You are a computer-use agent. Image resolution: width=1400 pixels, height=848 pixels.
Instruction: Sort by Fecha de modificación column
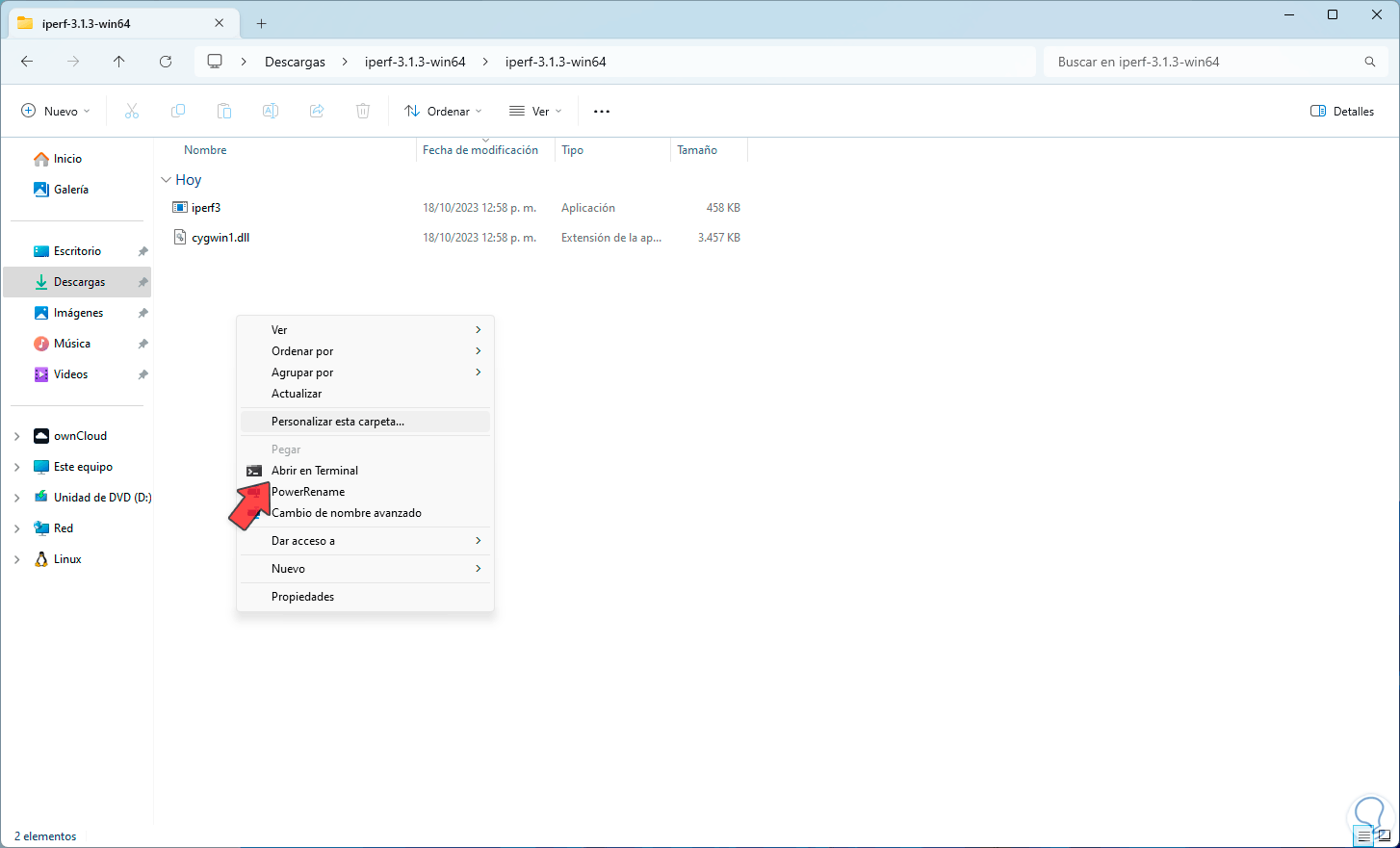(480, 150)
